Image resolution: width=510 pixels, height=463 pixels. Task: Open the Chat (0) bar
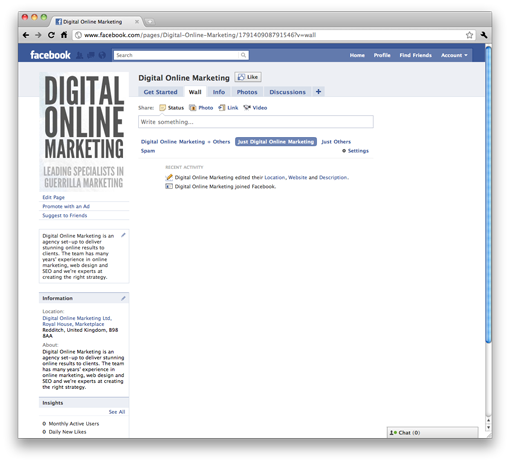click(x=432, y=433)
